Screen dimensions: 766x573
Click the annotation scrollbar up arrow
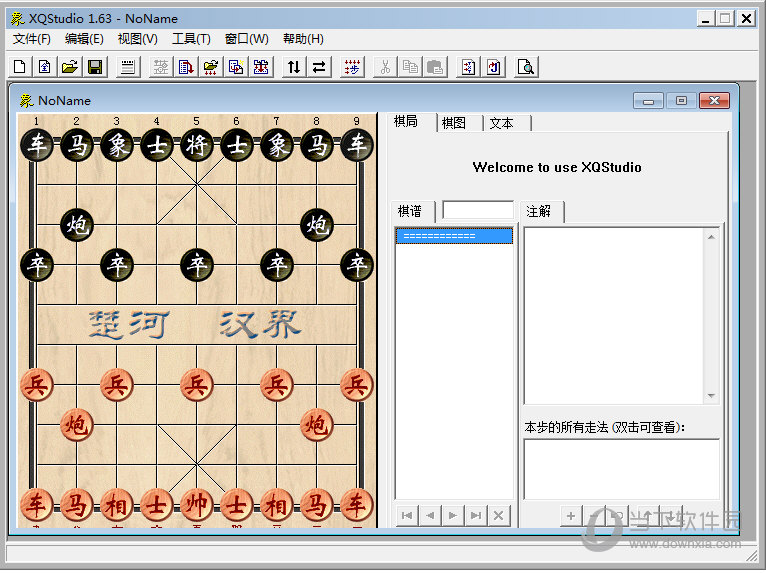click(711, 236)
